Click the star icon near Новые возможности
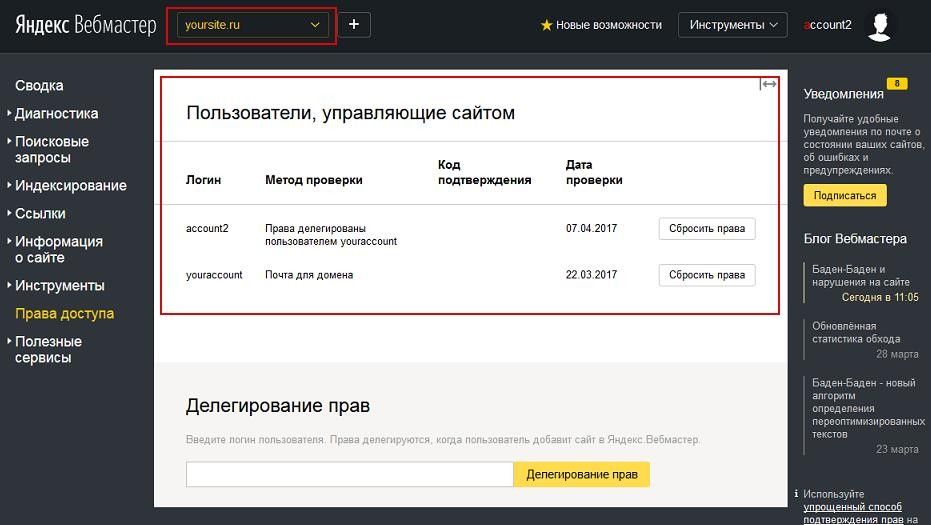Screen dimensions: 931x525 click(546, 25)
